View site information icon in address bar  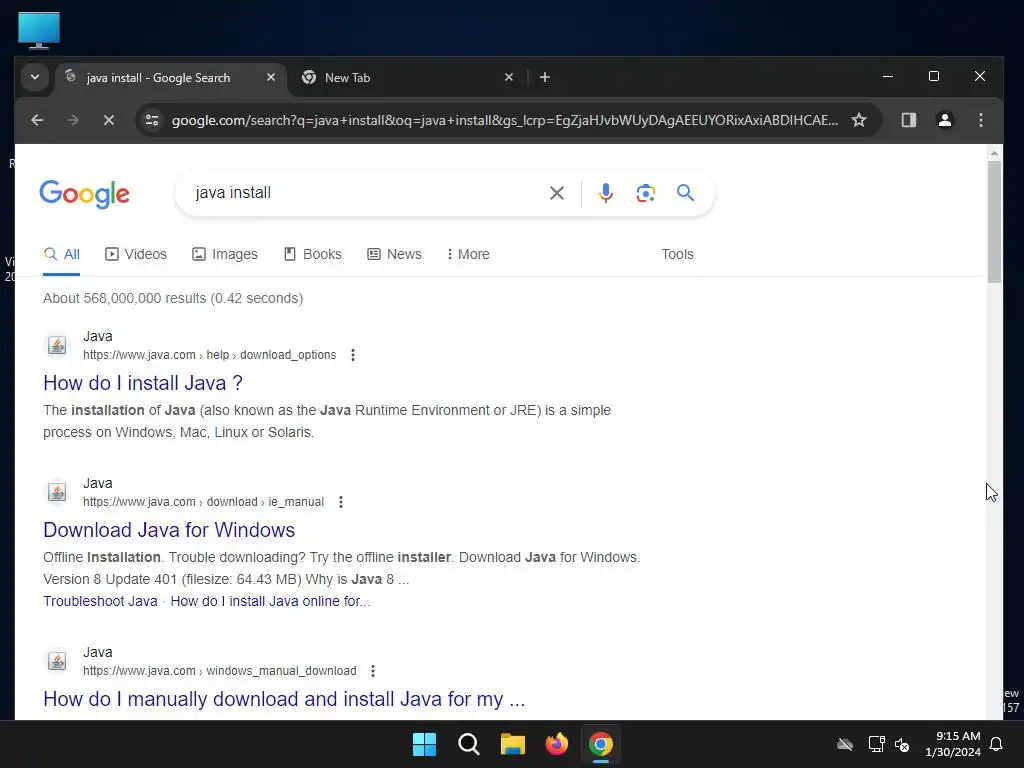(x=152, y=120)
